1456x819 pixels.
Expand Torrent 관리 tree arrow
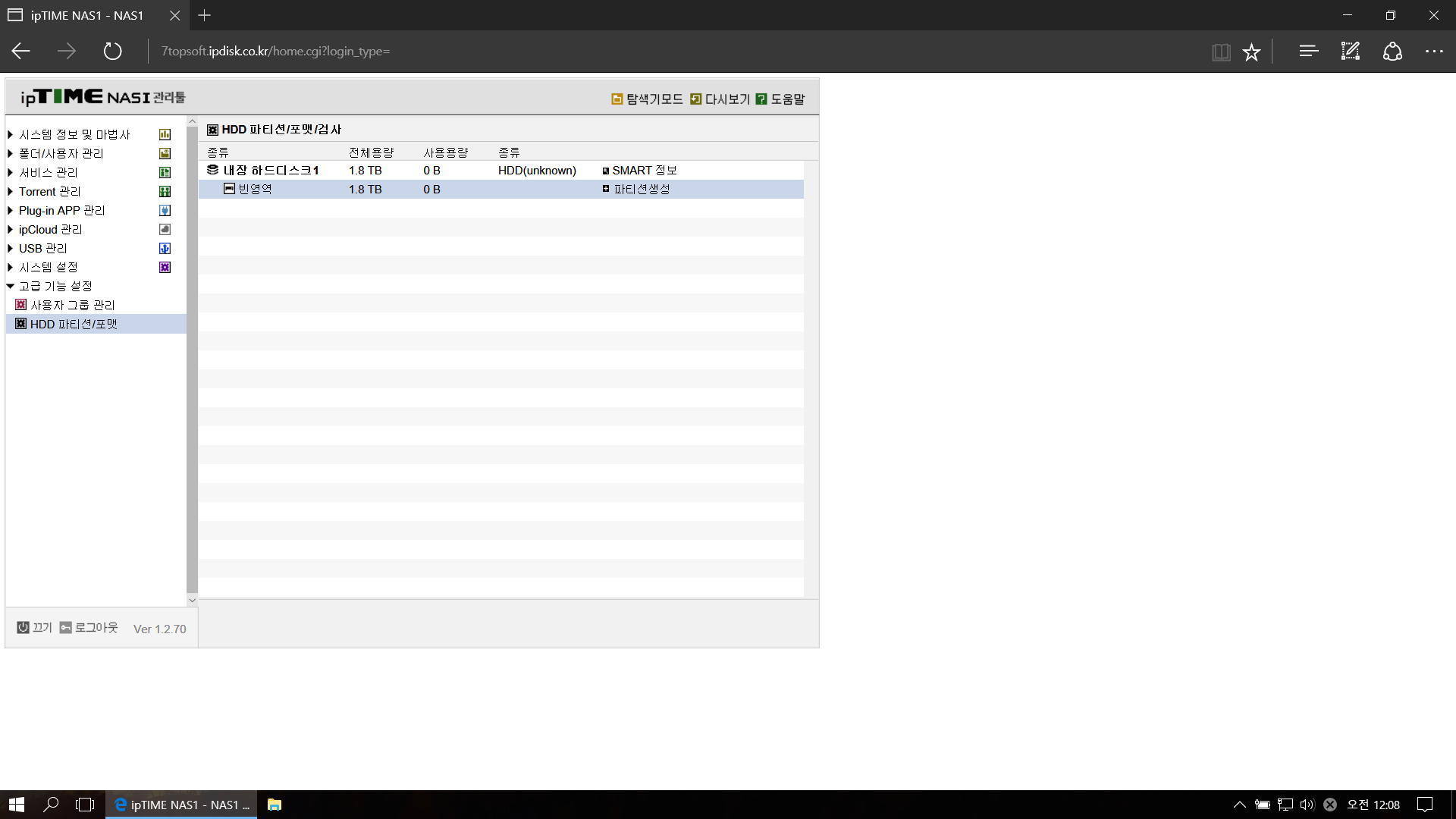tap(11, 192)
